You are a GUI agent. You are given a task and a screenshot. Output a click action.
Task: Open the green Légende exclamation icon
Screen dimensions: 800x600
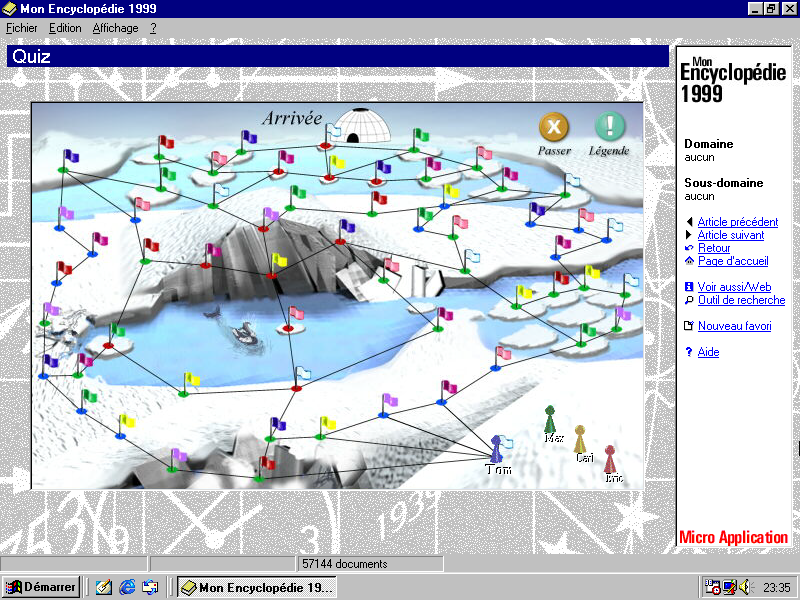coord(610,126)
